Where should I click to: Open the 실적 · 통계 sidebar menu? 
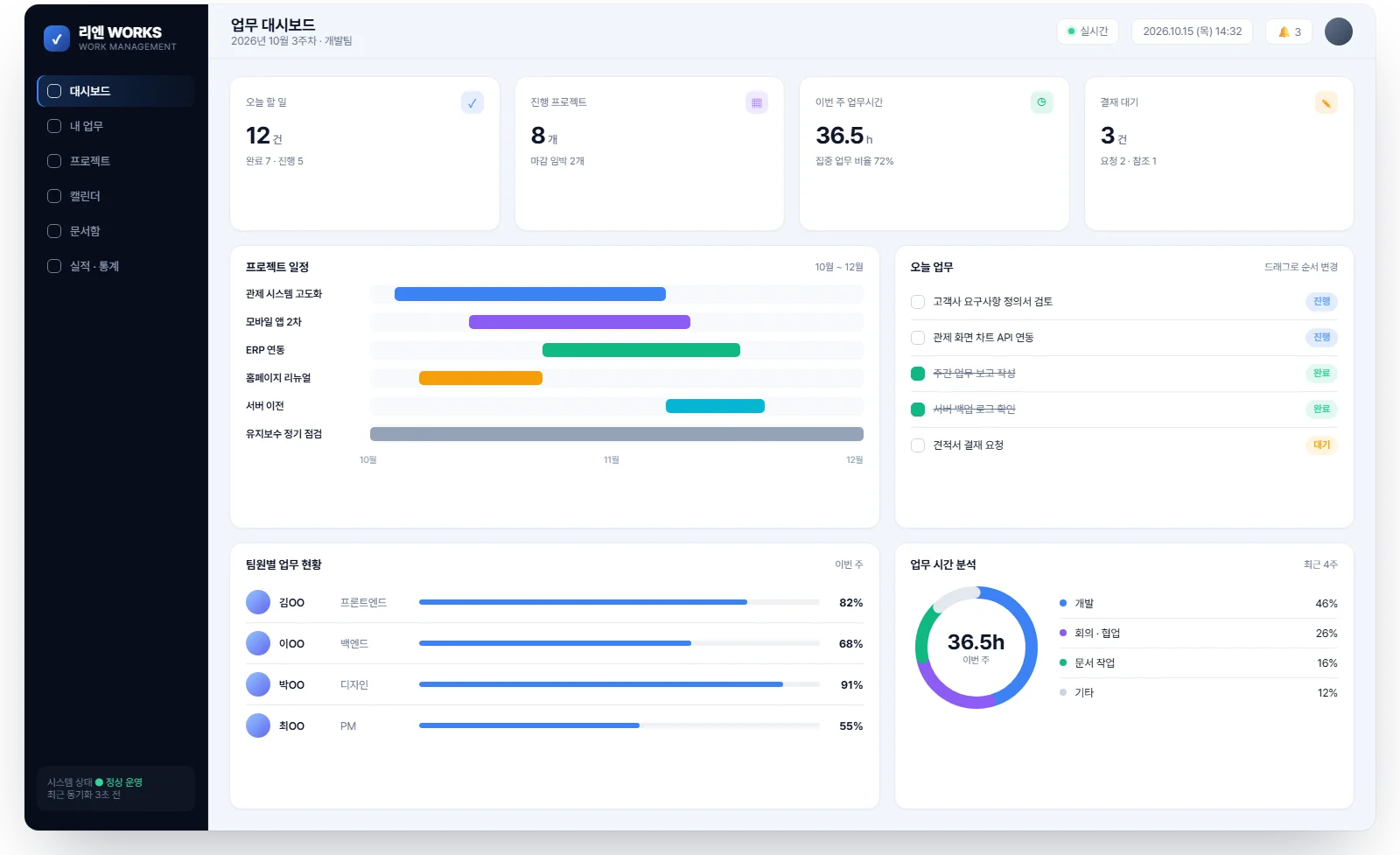[x=115, y=266]
